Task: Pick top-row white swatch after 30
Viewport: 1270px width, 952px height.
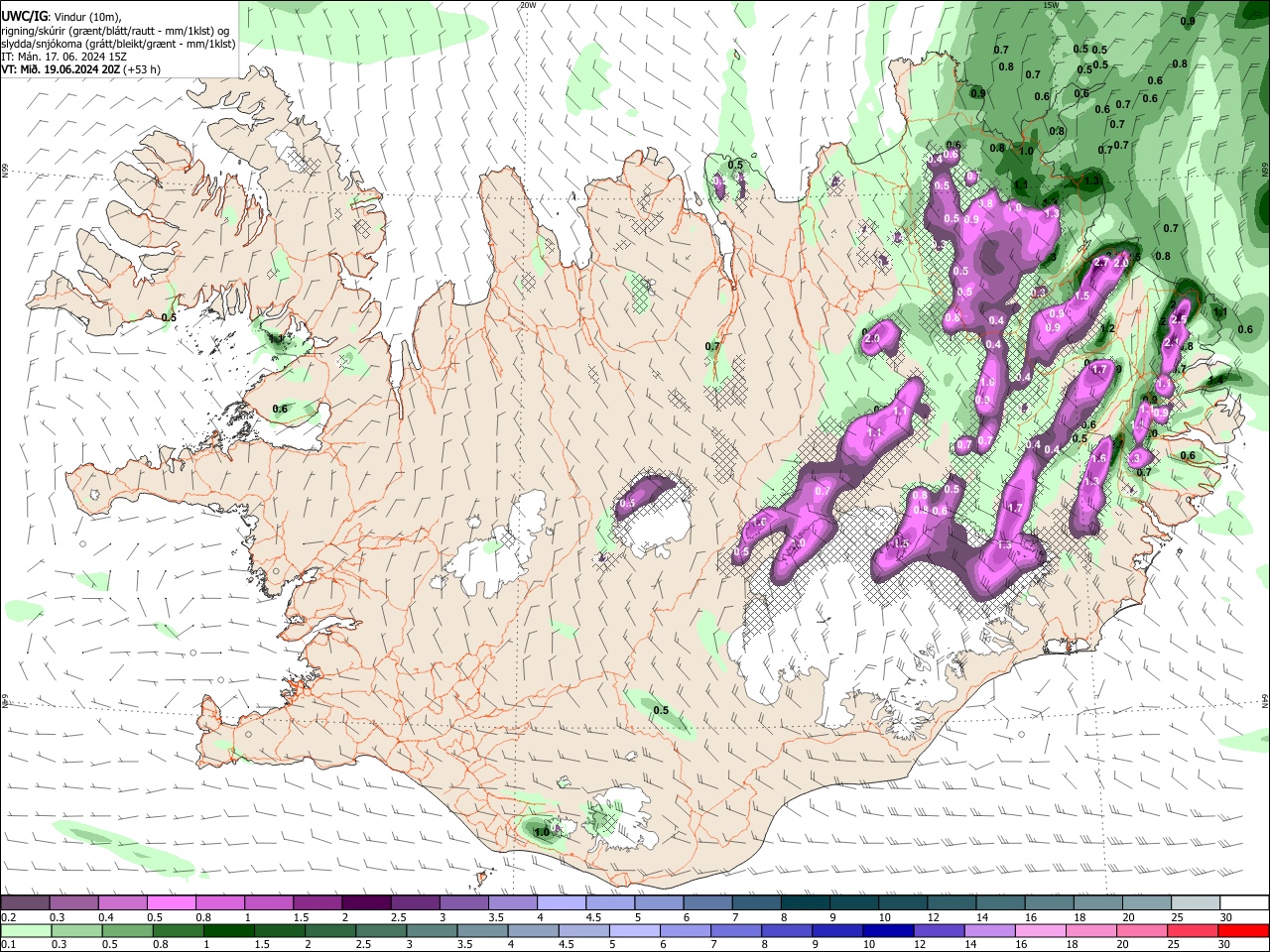Action: tap(1244, 903)
